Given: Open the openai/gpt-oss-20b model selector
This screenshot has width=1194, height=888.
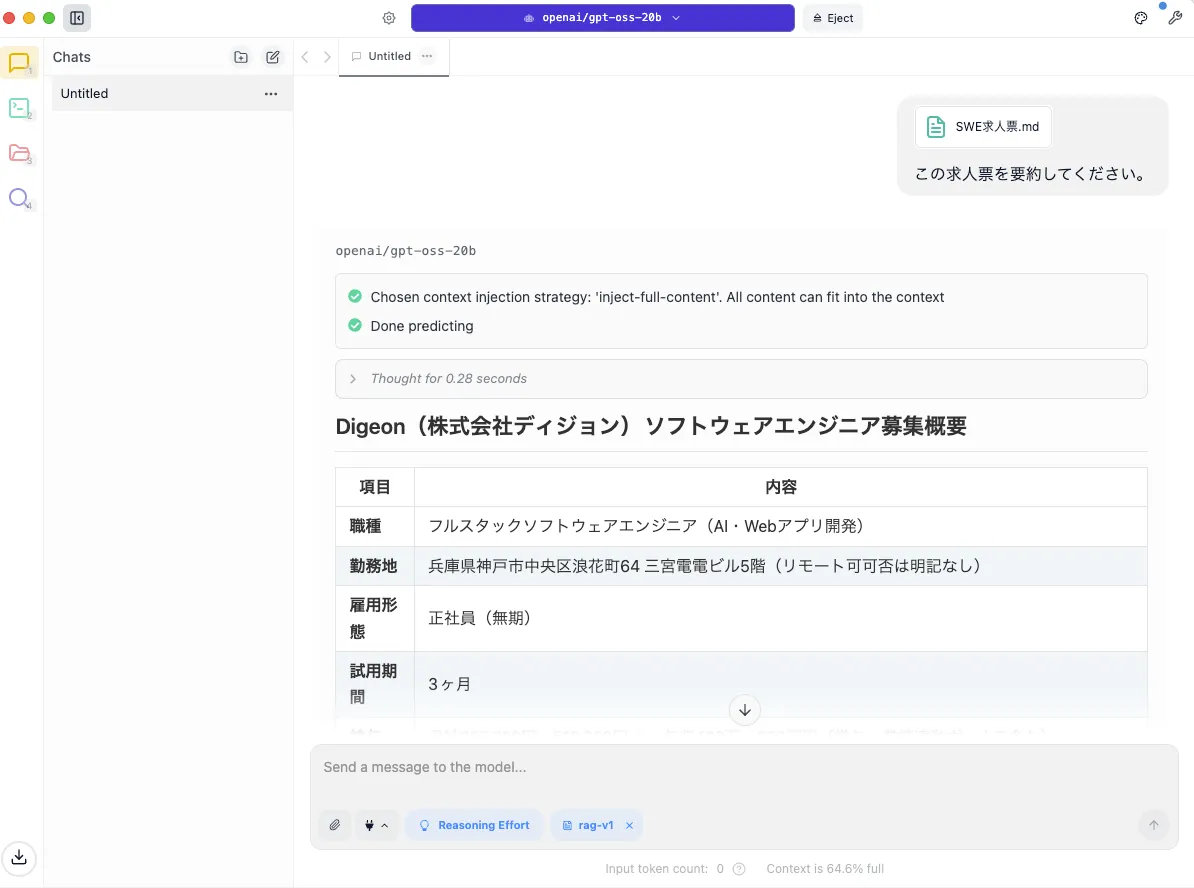Looking at the screenshot, I should coord(602,18).
